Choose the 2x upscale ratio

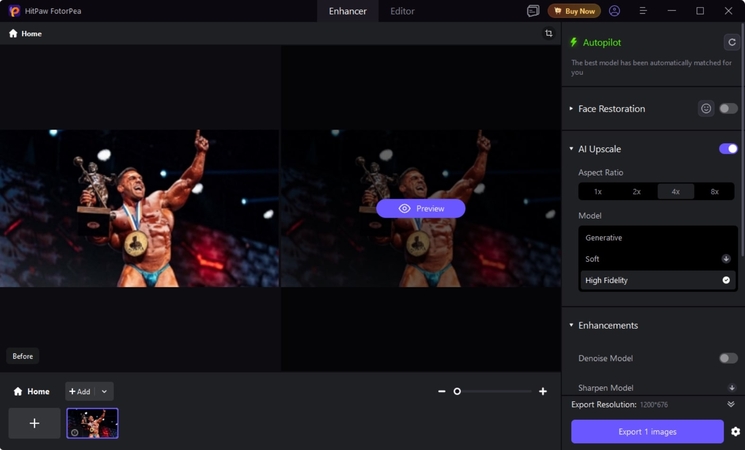[637, 191]
